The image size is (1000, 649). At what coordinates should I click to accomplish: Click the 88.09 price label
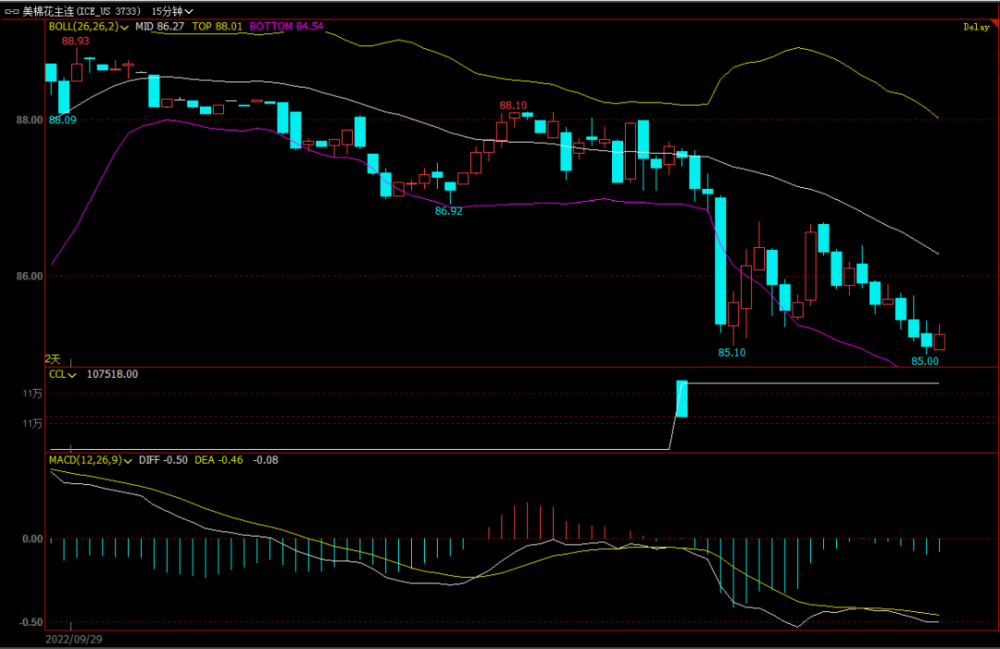[x=62, y=120]
